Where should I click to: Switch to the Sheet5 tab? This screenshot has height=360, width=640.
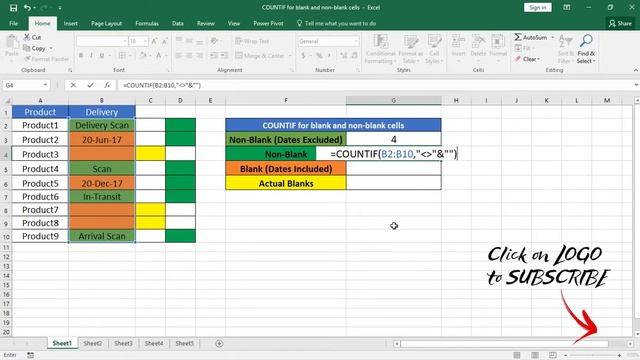pos(184,344)
